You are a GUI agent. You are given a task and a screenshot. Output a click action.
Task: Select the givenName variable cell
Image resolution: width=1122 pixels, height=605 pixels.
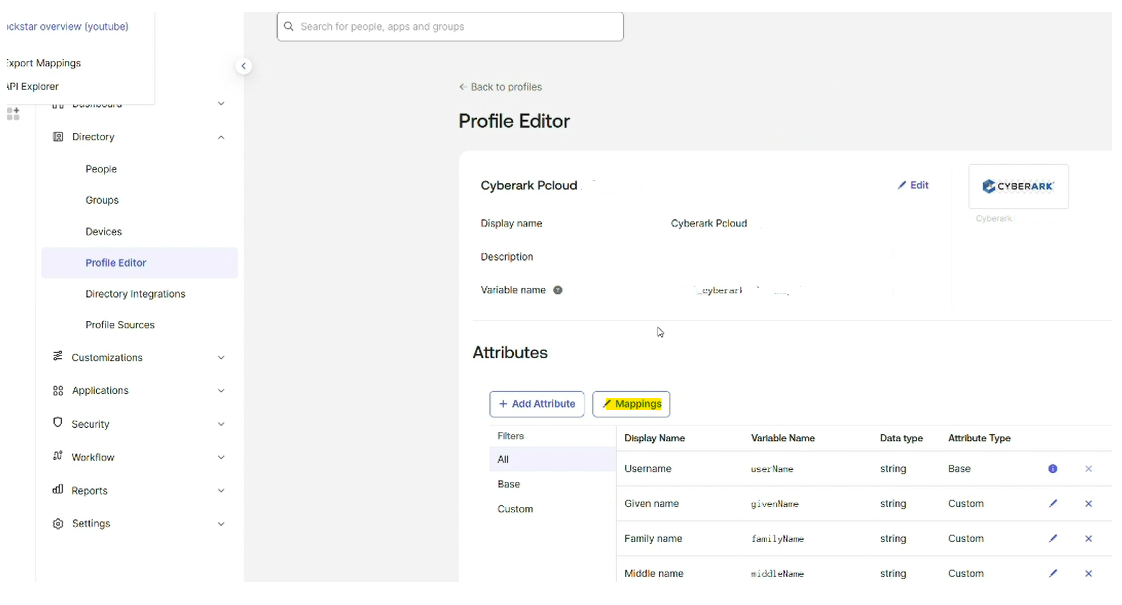tap(774, 504)
